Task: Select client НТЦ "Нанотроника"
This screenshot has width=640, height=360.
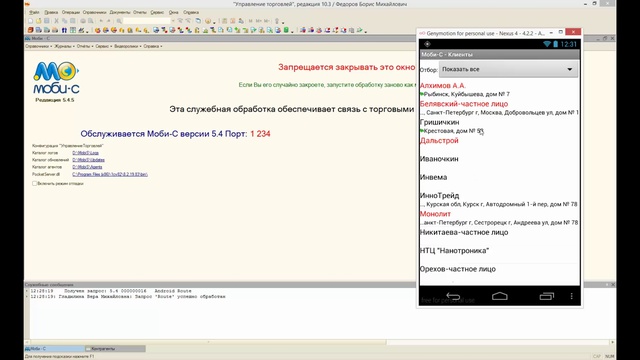Action: 500,255
